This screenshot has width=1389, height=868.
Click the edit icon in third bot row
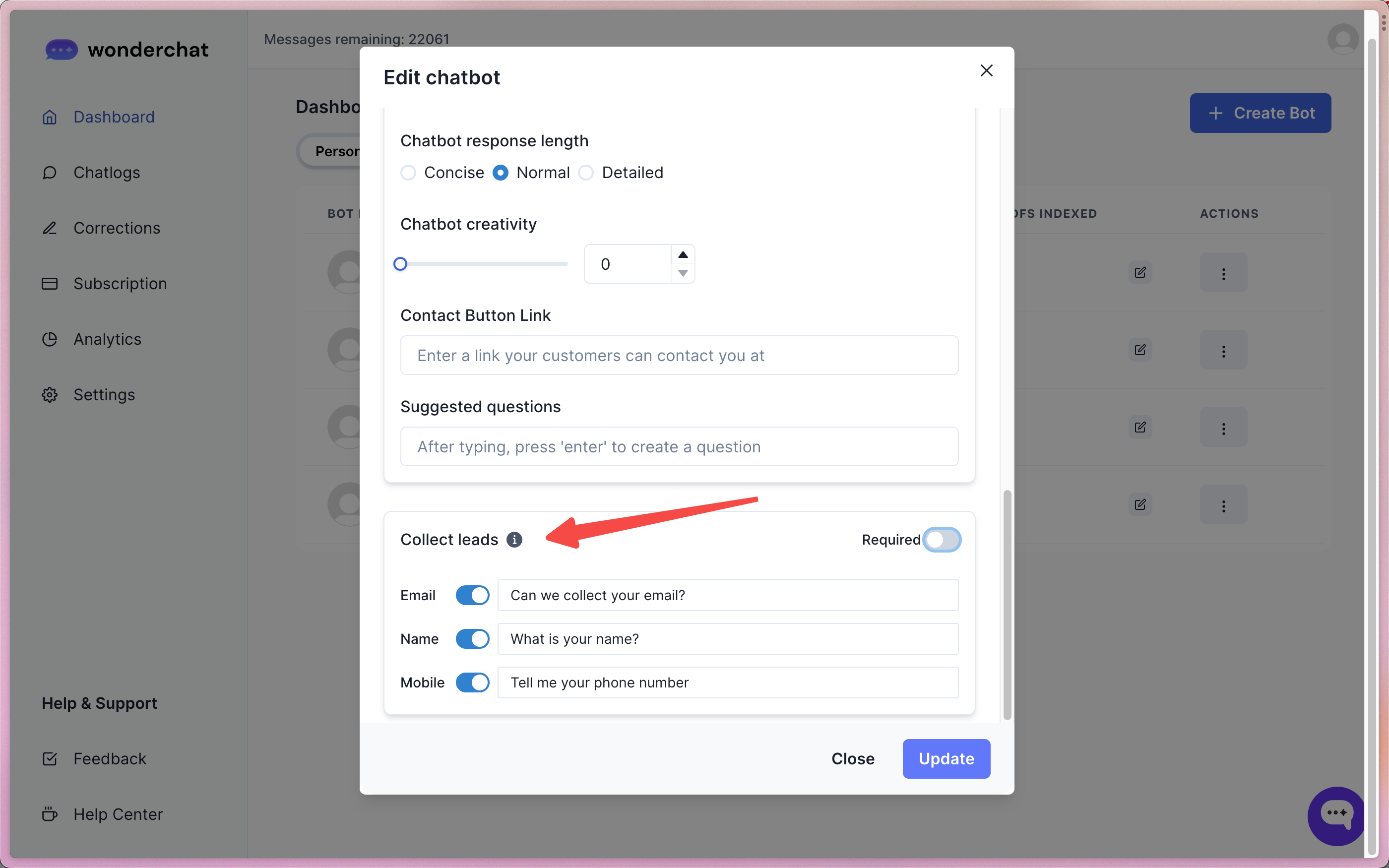(x=1140, y=427)
